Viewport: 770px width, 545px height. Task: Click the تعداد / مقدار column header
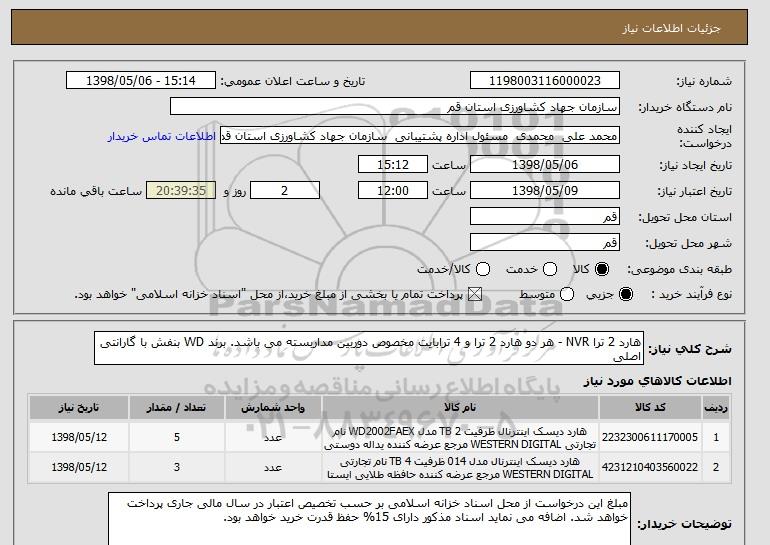click(x=177, y=408)
